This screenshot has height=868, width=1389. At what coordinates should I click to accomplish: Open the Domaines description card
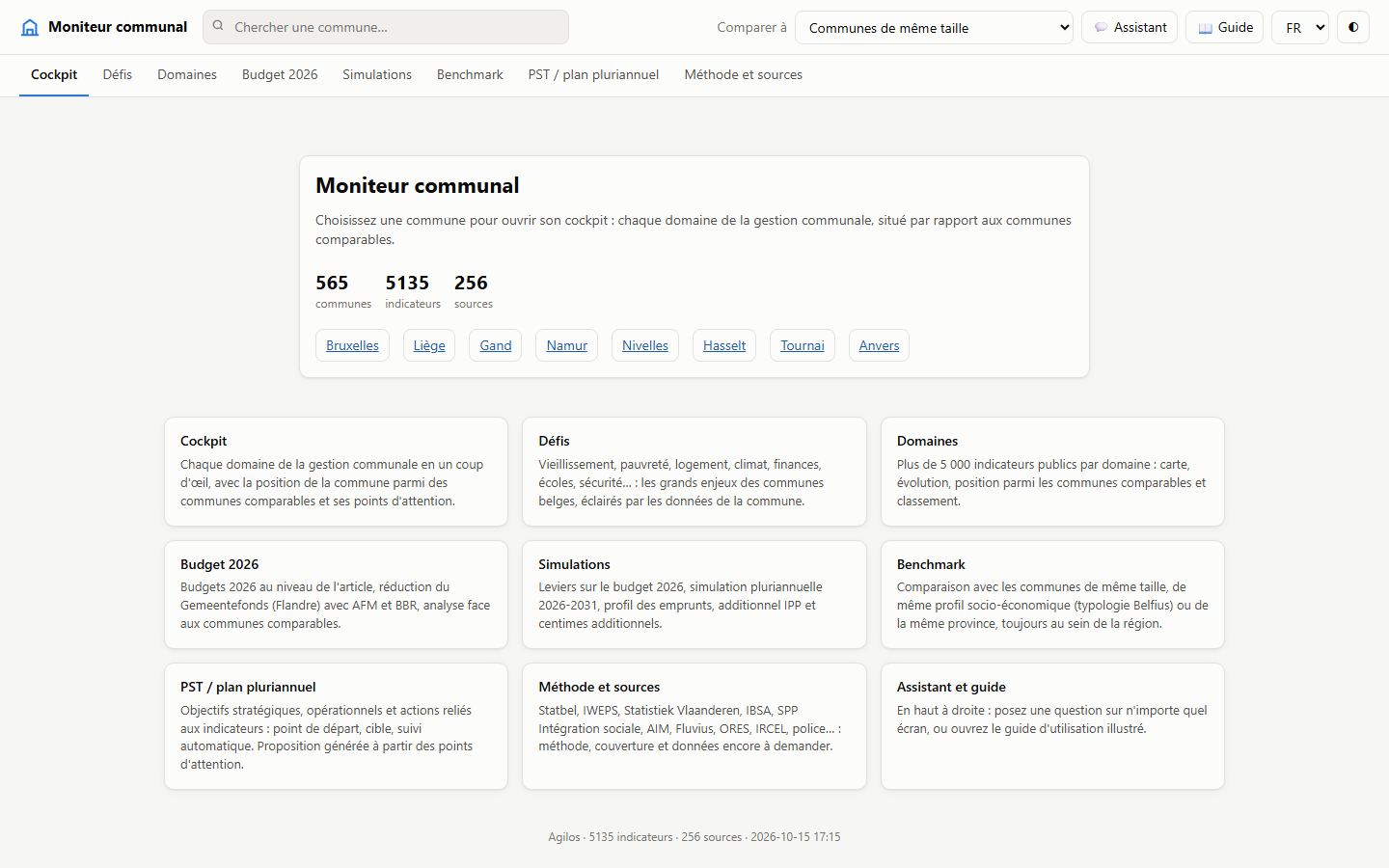[1052, 472]
